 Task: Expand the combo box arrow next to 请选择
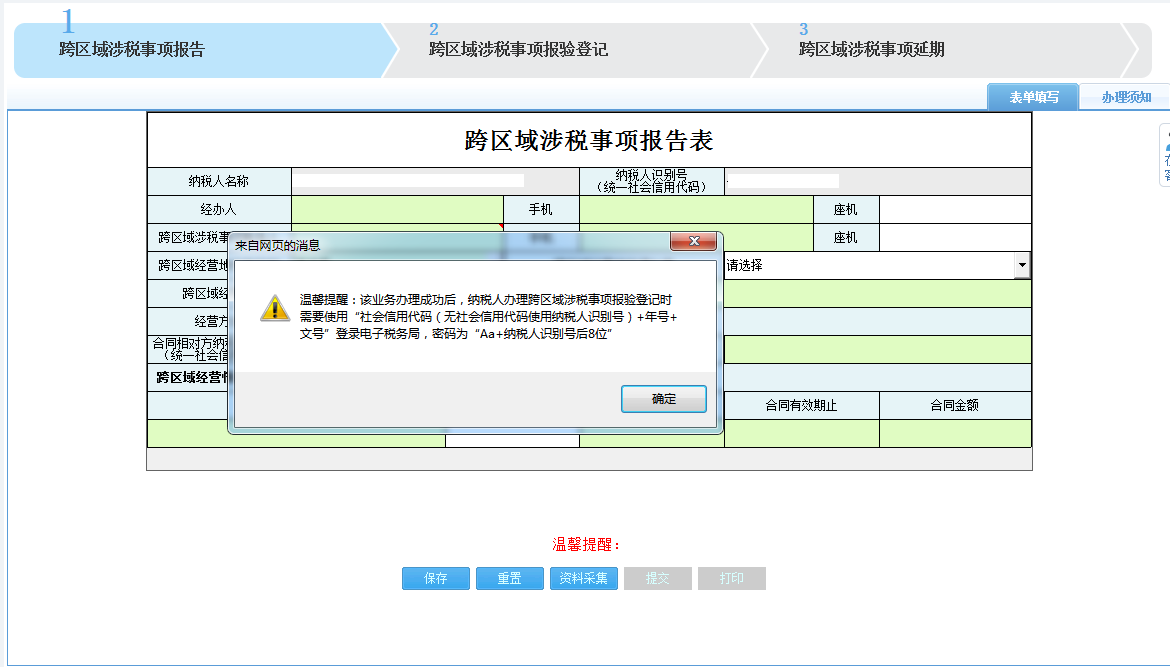pyautogui.click(x=1022, y=264)
